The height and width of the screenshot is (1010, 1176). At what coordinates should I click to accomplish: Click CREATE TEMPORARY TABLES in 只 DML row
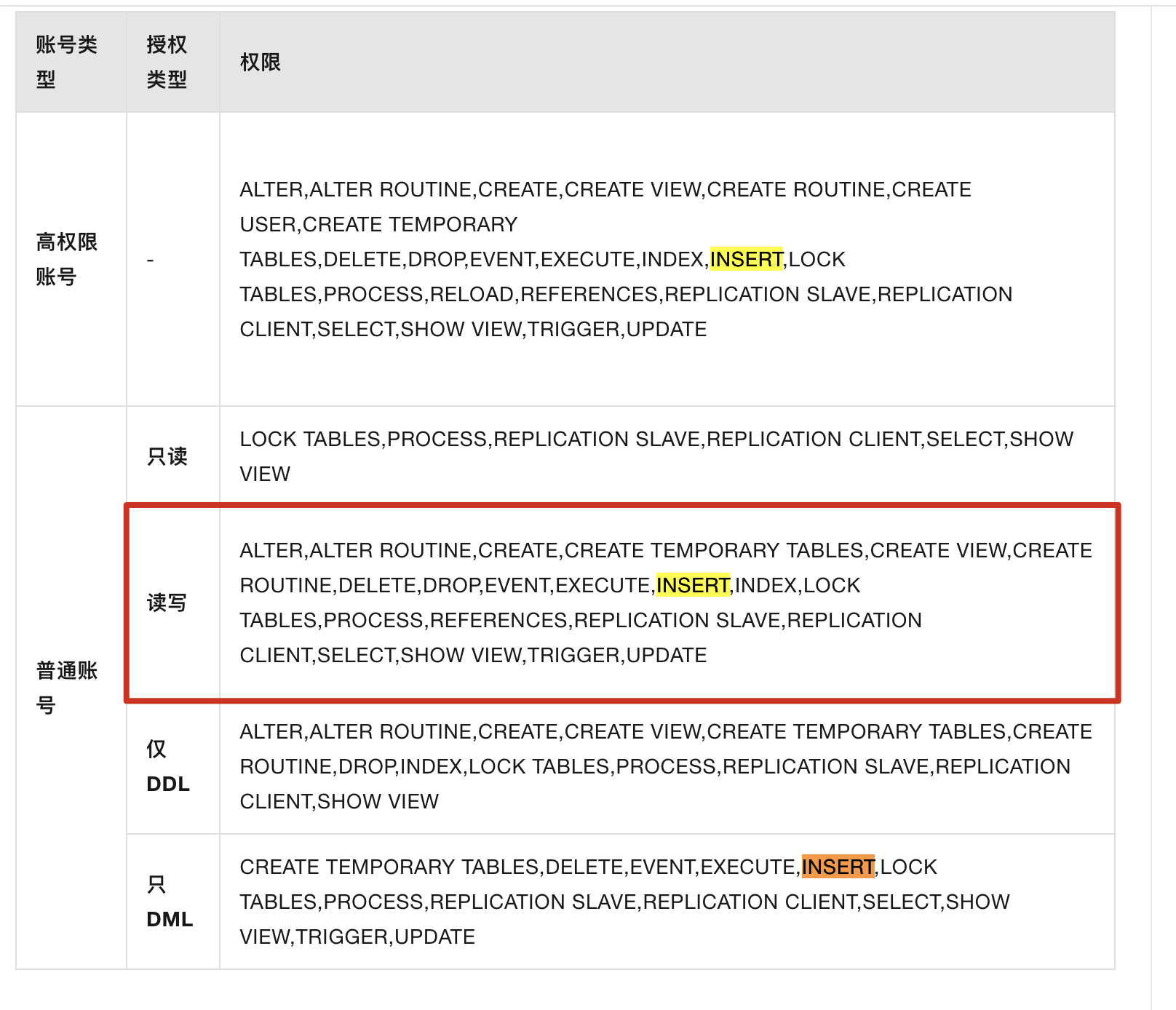(x=389, y=867)
